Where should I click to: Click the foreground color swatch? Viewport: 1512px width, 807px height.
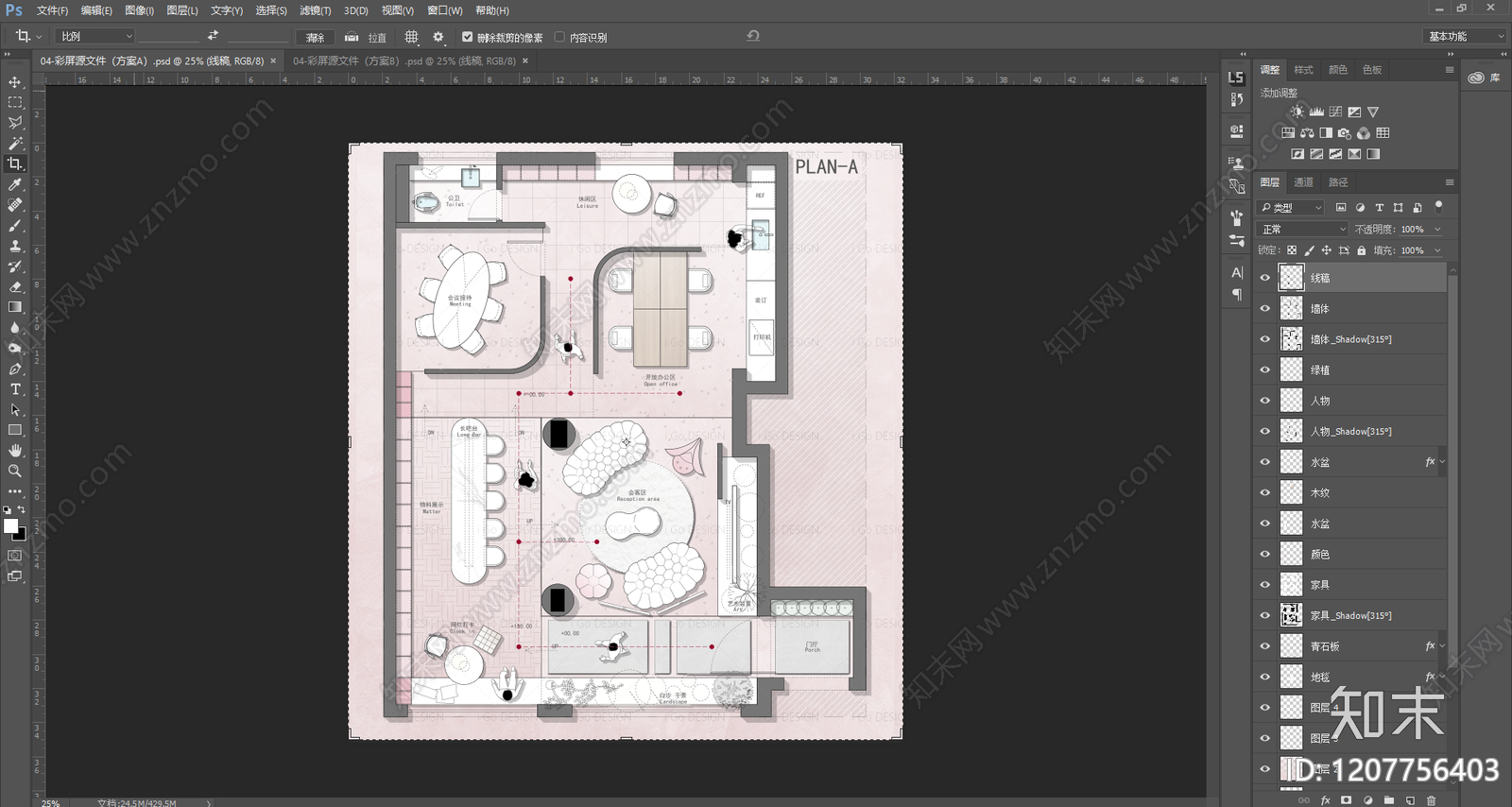(10, 526)
